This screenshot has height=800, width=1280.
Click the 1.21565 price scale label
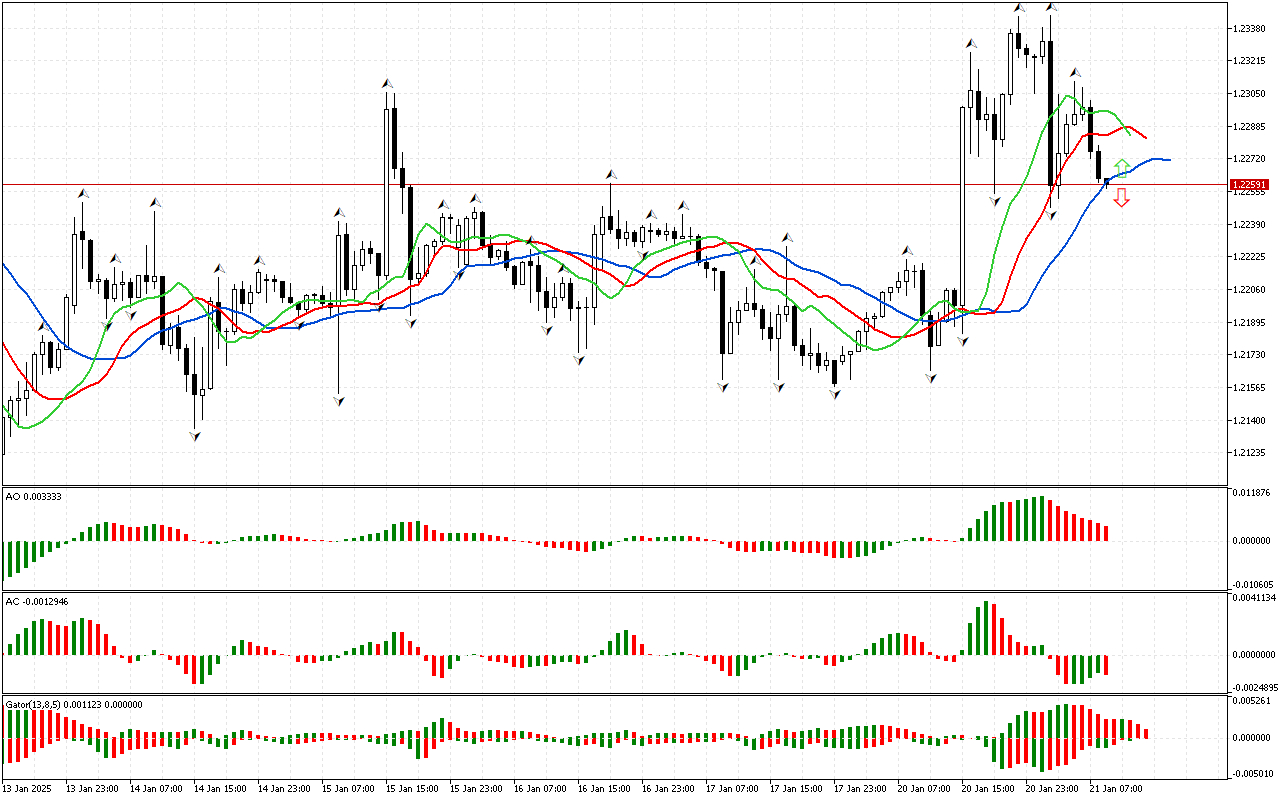click(x=1250, y=388)
